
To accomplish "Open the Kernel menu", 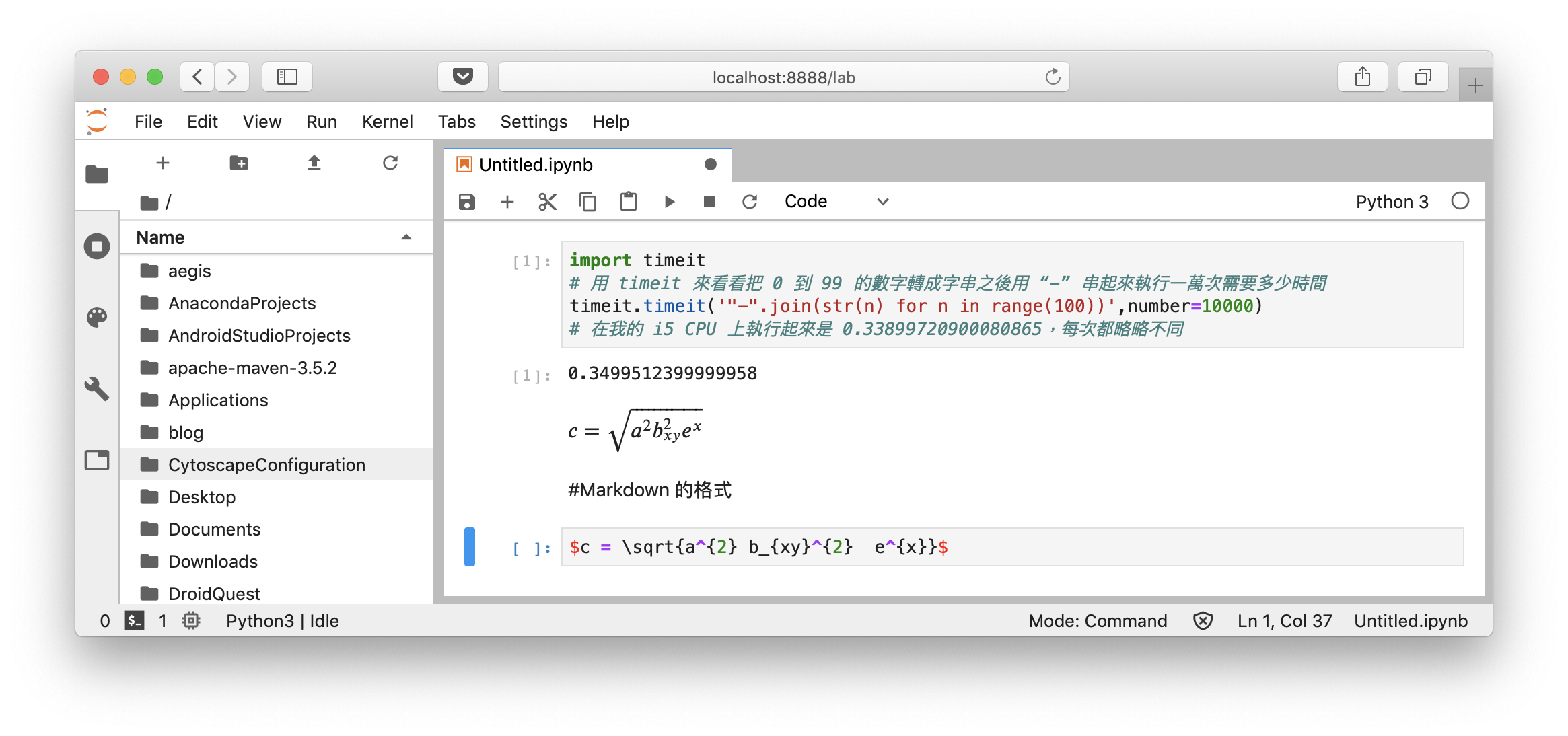I will pyautogui.click(x=387, y=122).
